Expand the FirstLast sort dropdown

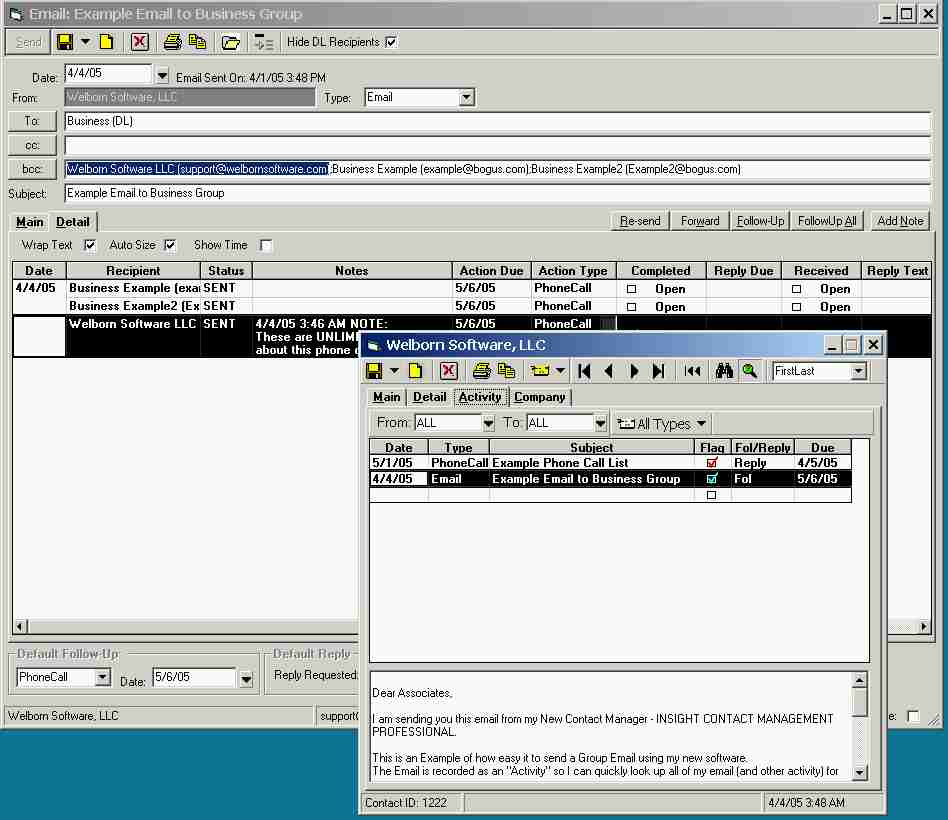coord(858,371)
